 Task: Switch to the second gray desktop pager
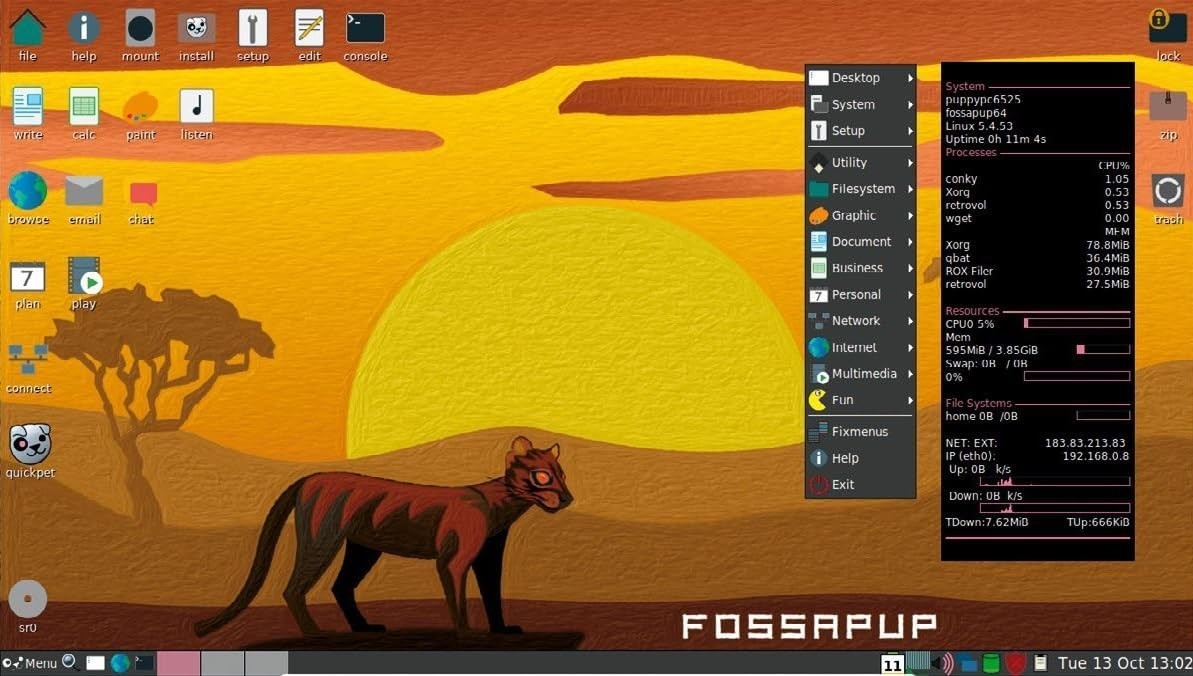pos(222,663)
